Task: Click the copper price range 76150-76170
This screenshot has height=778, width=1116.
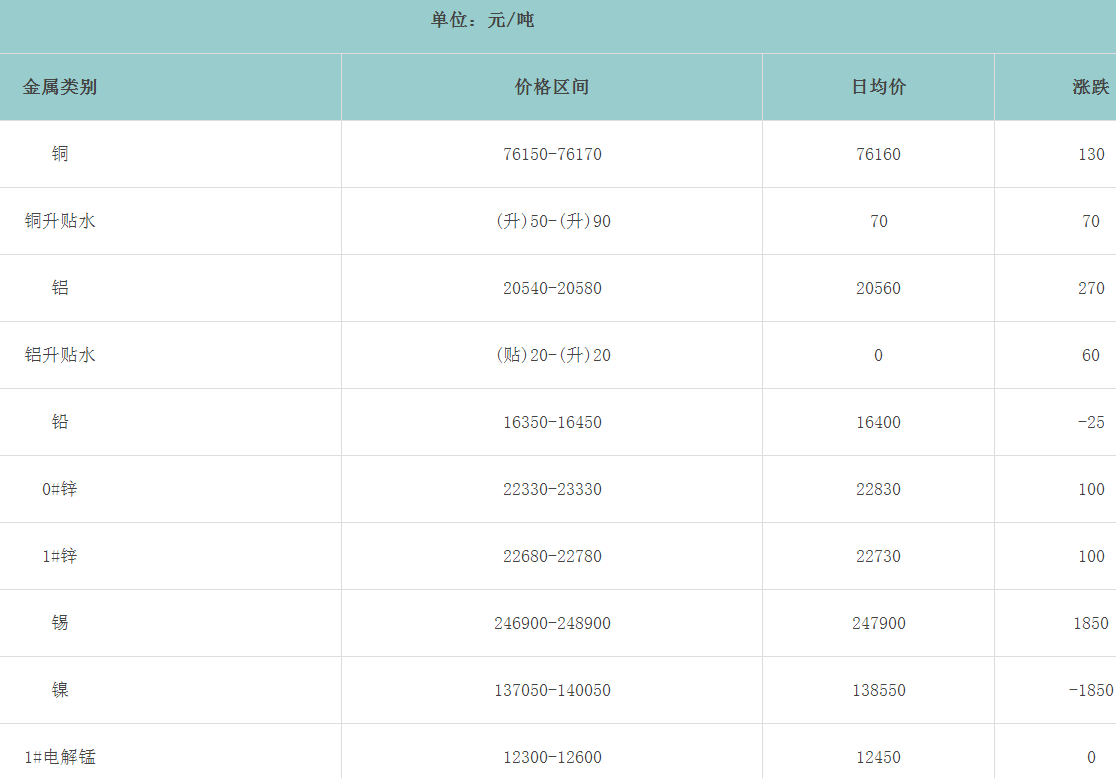Action: (552, 154)
